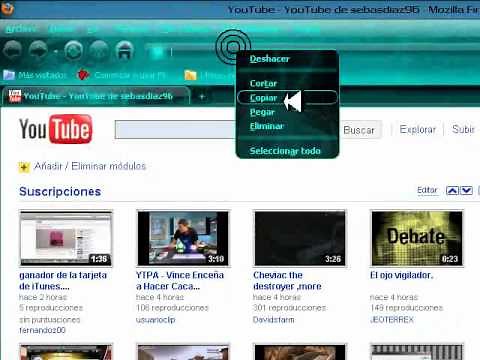Click the YouTube favicon on the tab
The image size is (480, 360).
(x=15, y=96)
